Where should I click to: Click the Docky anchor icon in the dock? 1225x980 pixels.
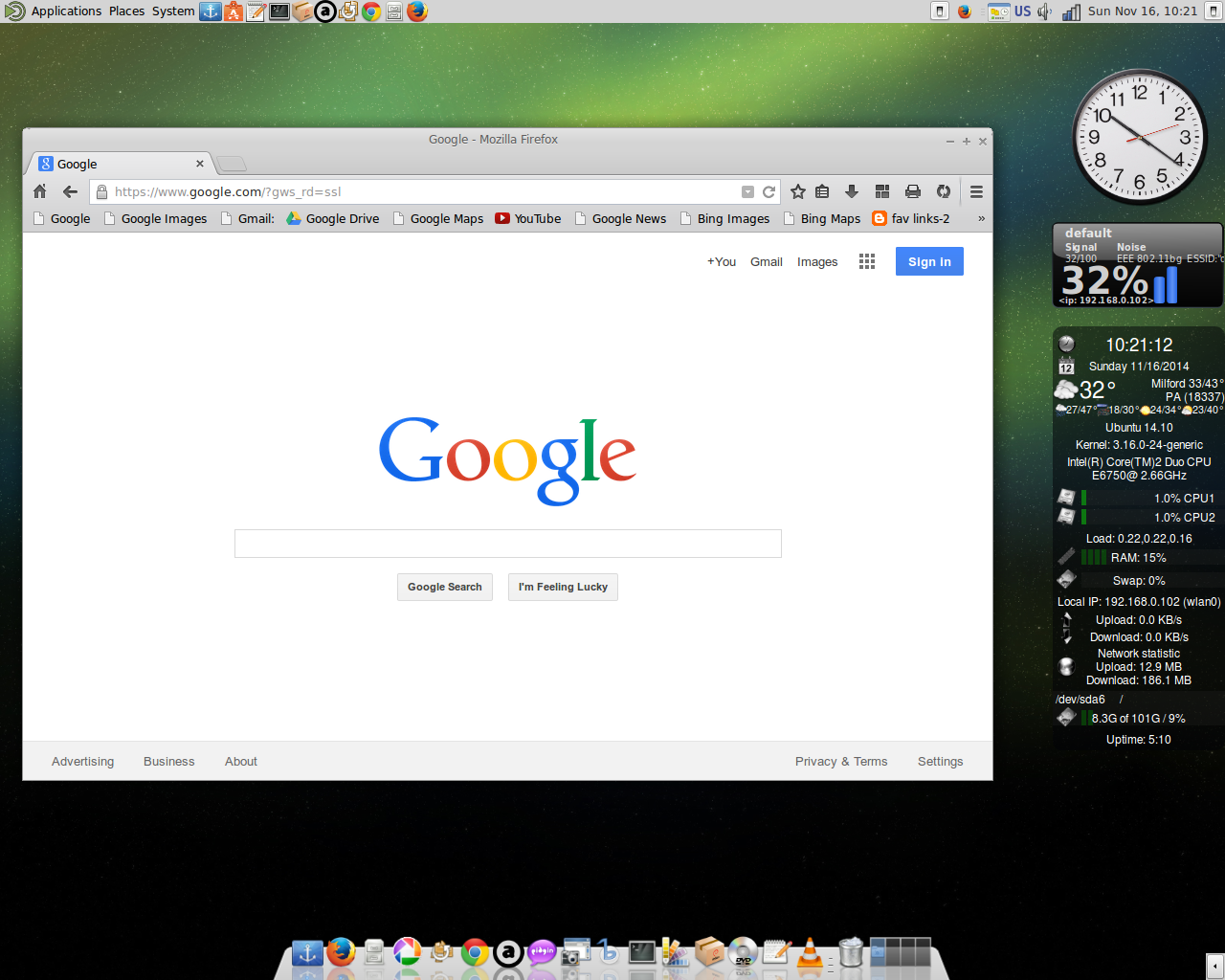pos(307,952)
